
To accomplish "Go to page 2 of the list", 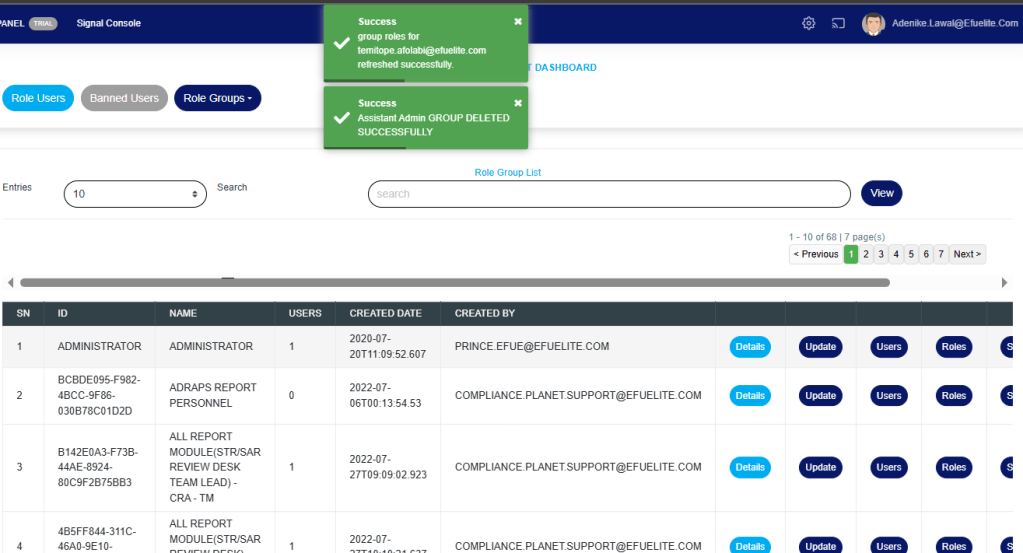I will (x=866, y=254).
